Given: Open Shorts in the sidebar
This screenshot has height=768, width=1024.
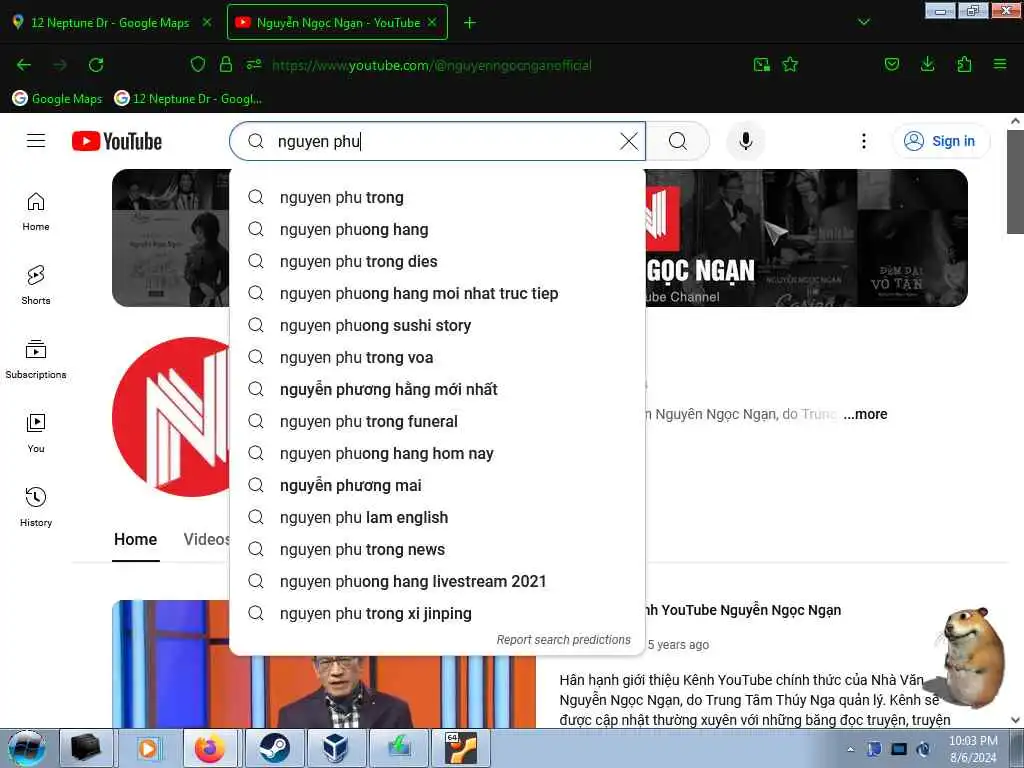Looking at the screenshot, I should click(36, 286).
